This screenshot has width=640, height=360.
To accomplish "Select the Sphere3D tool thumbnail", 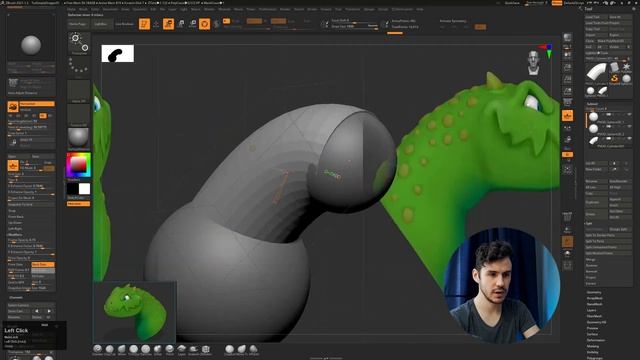I will pos(627,78).
